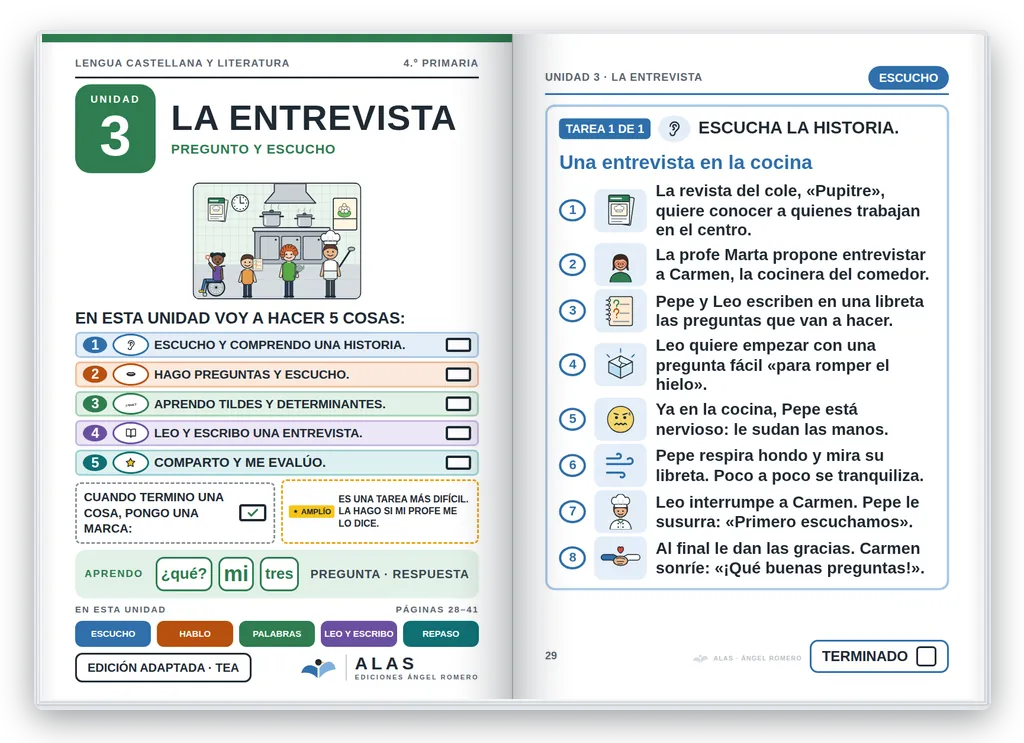The image size is (1024, 743).
Task: Click the Lengua Castellana y Literatura header
Action: pos(182,63)
